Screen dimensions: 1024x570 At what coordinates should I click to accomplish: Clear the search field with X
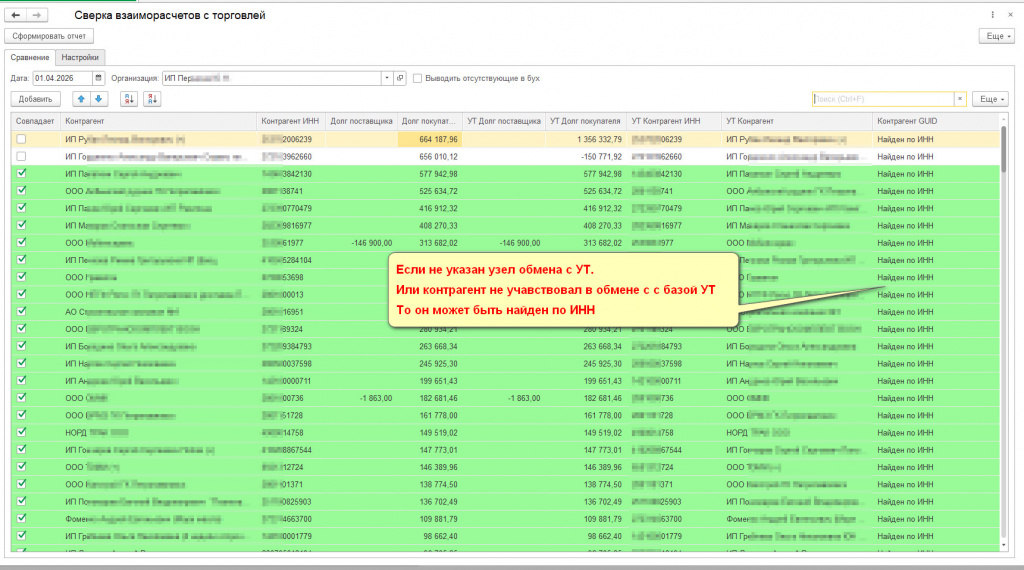pos(960,99)
